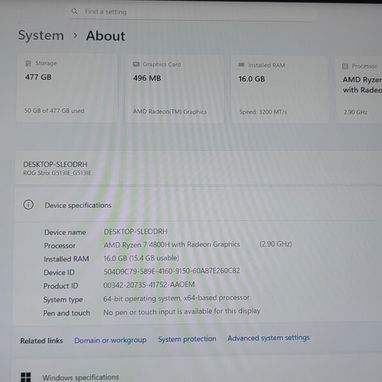This screenshot has height=382, width=382.
Task: Select the Product ID value 00342-20735
Action: [149, 285]
